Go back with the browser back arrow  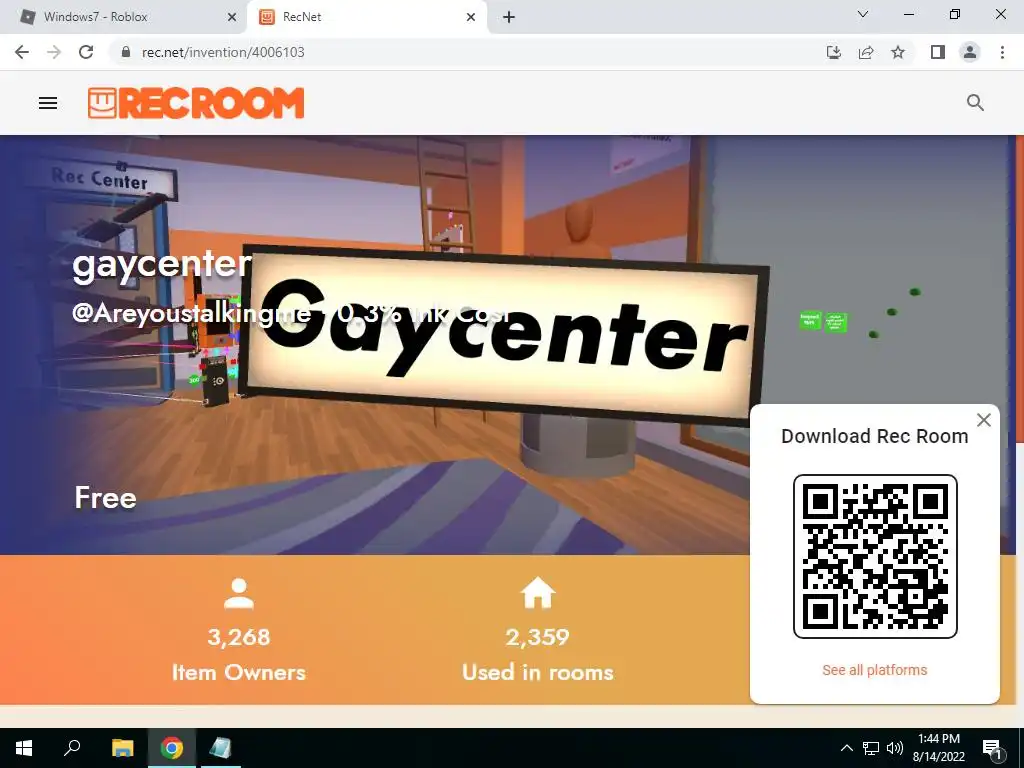(x=22, y=52)
